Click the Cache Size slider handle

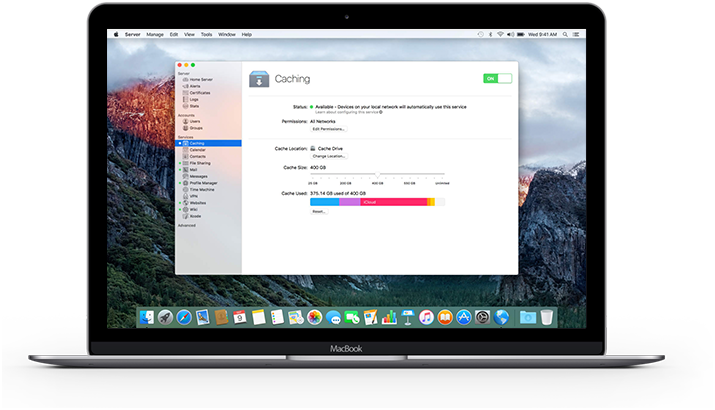pos(378,175)
